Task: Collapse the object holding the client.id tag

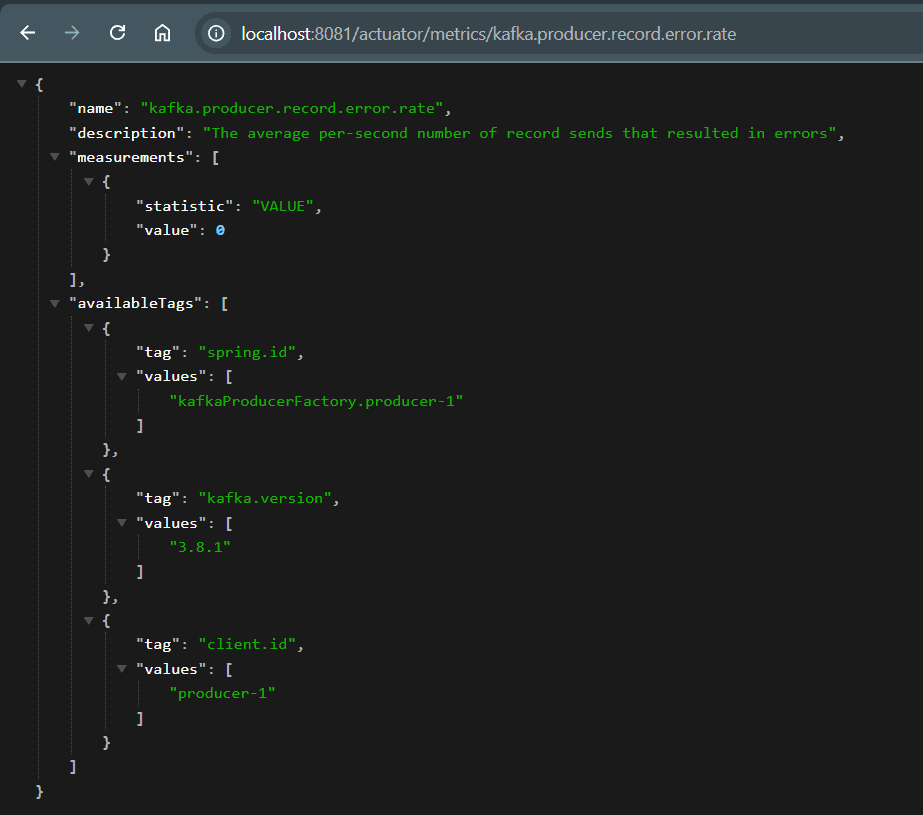Action: point(89,620)
